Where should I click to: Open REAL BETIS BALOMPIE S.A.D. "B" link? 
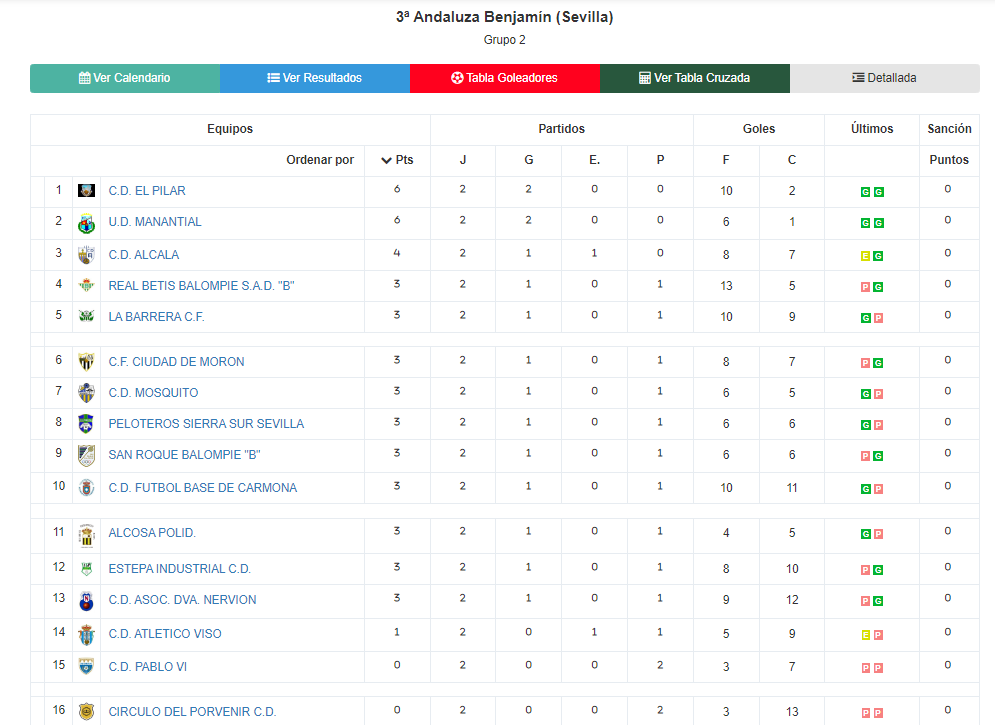pyautogui.click(x=202, y=286)
